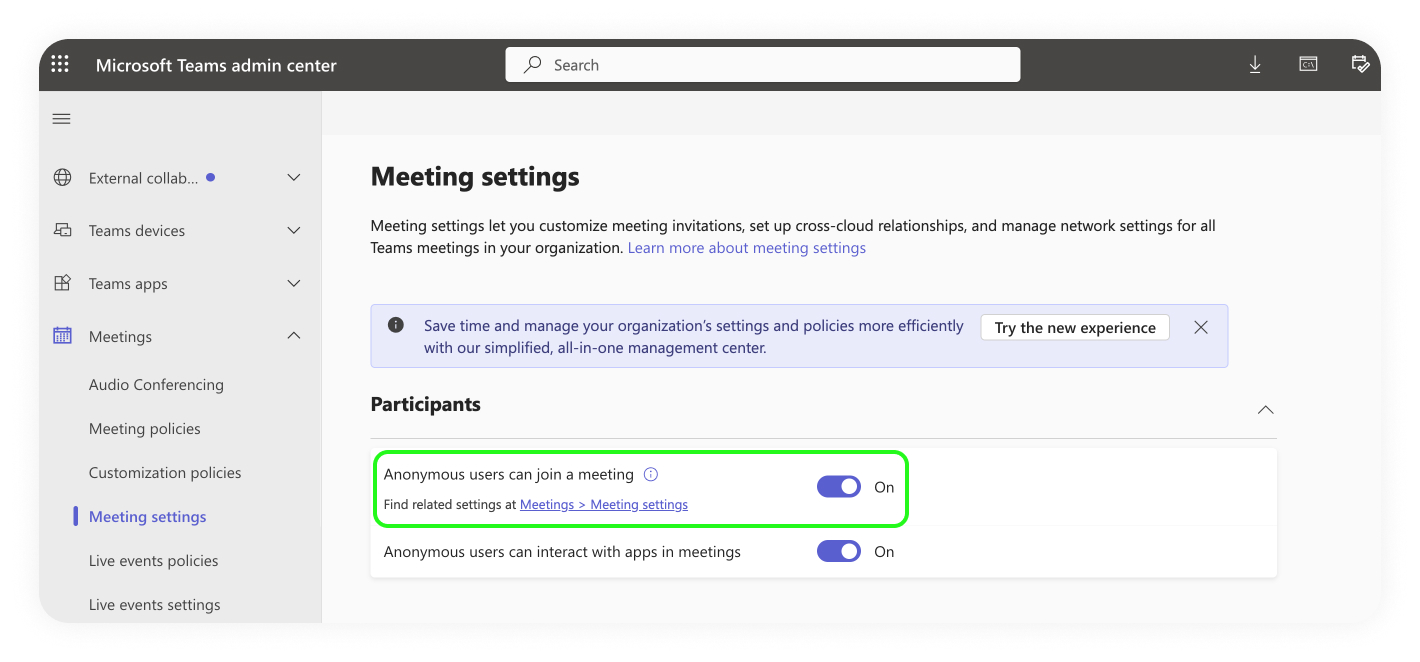Collapse the navigation with hamburger icon
The height and width of the screenshot is (662, 1420).
tap(62, 119)
